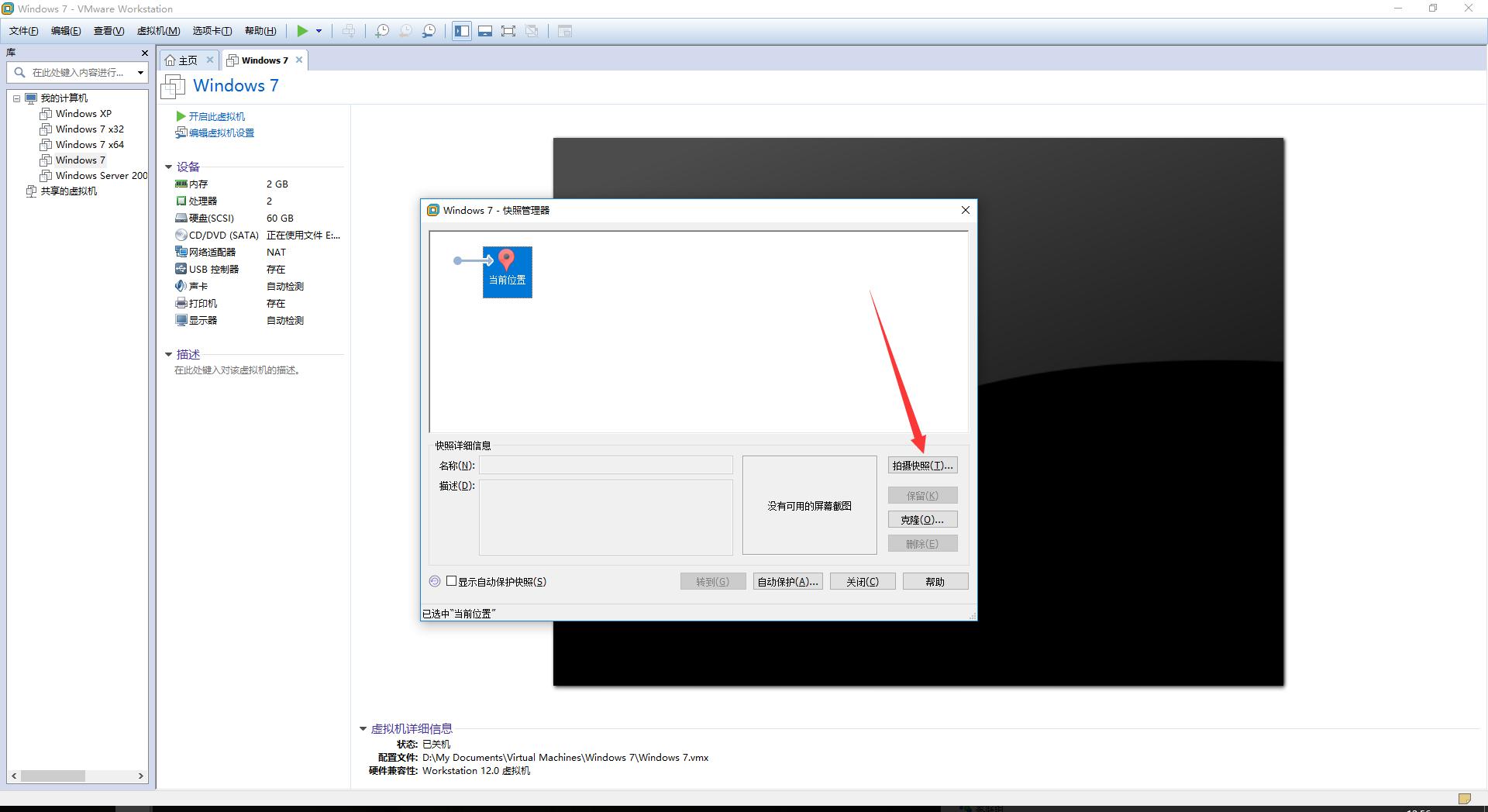Select the NAT network adapter icon
The image size is (1488, 812).
[x=181, y=252]
